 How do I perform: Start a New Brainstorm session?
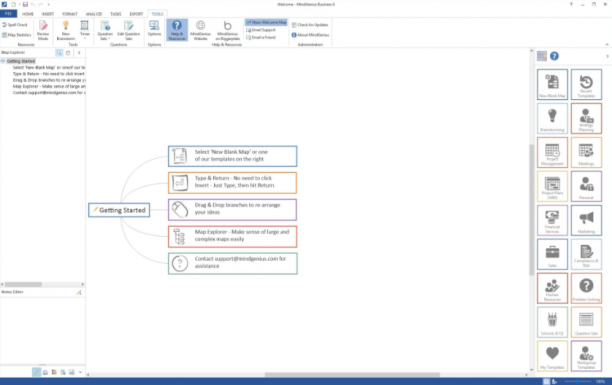point(66,30)
